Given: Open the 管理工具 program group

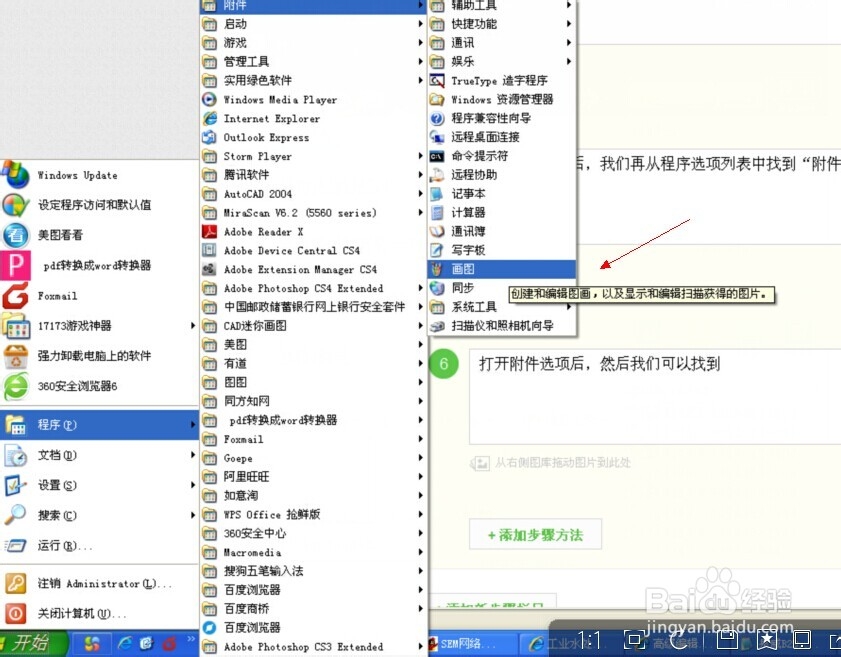Looking at the screenshot, I should point(313,62).
